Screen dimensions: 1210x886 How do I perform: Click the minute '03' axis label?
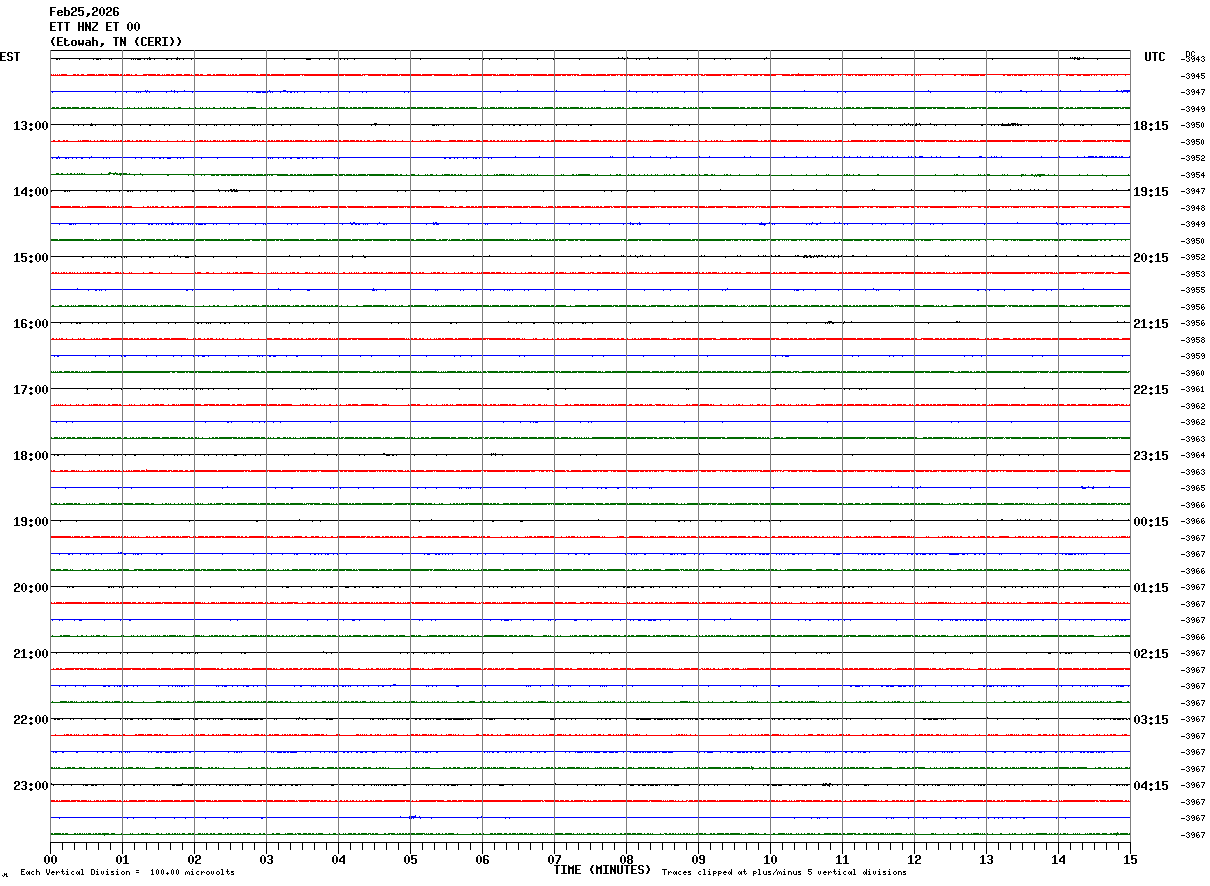click(266, 860)
